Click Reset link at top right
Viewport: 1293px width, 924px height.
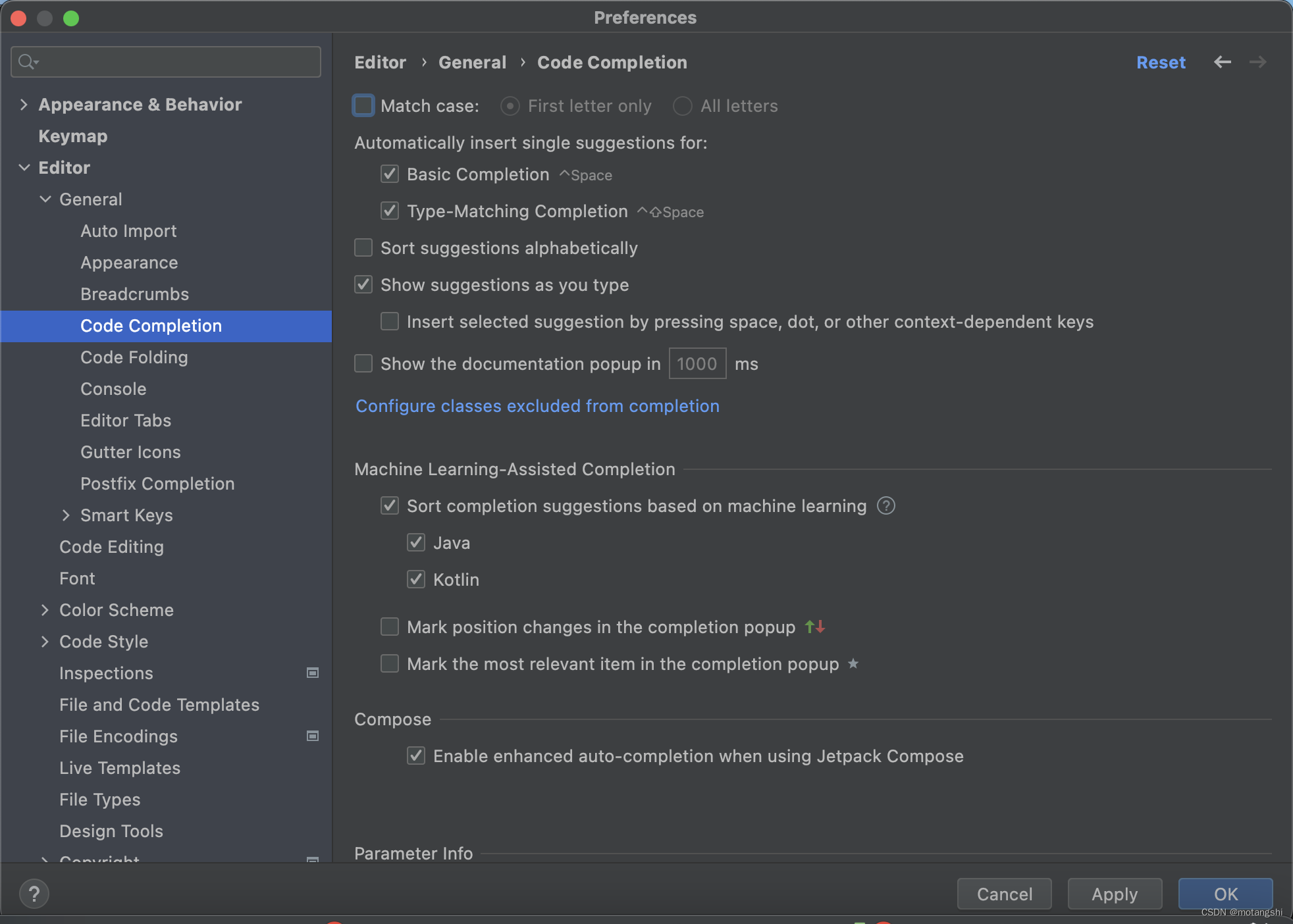[x=1161, y=62]
